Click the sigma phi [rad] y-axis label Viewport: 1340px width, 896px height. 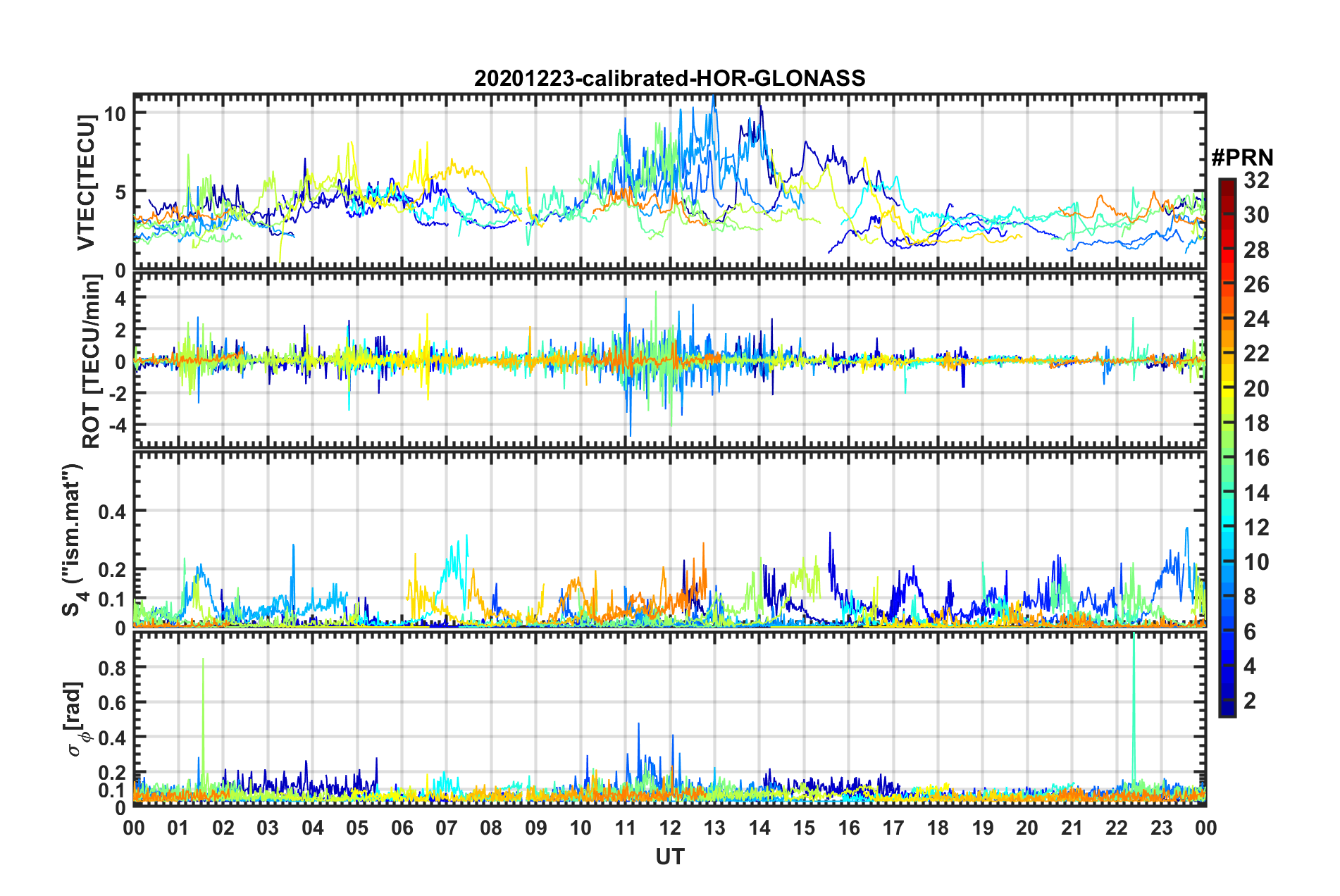[x=76, y=718]
